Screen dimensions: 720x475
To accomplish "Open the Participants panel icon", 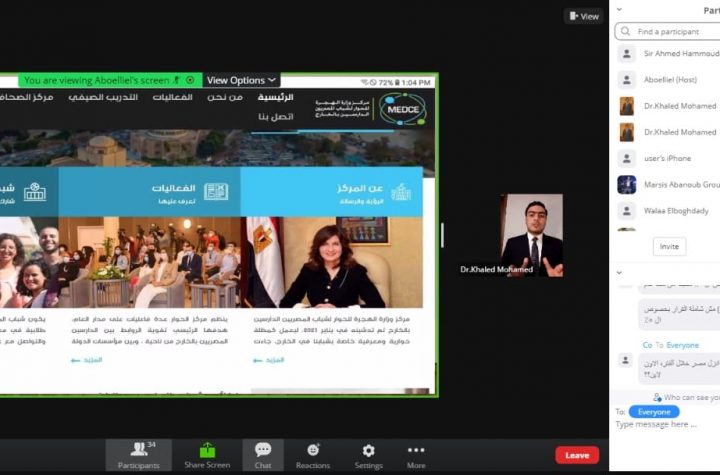I will [138, 451].
